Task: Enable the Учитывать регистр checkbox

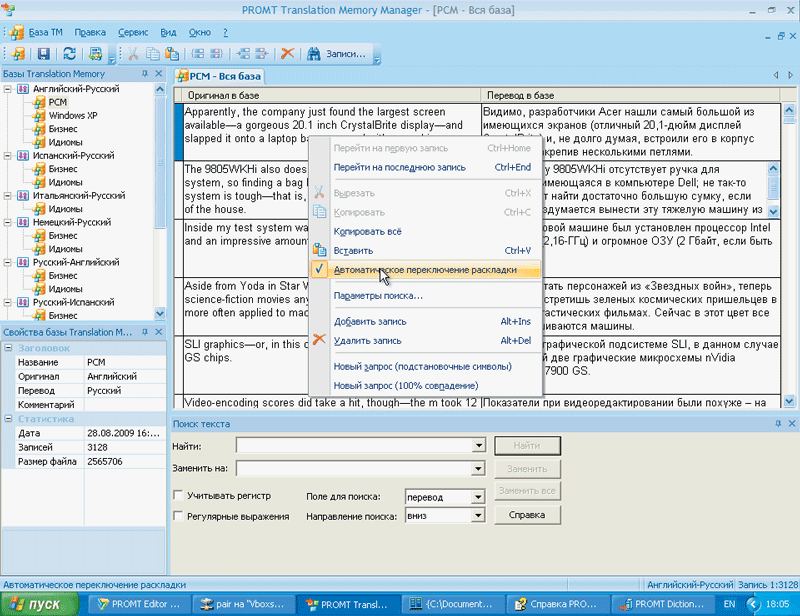Action: (179, 496)
